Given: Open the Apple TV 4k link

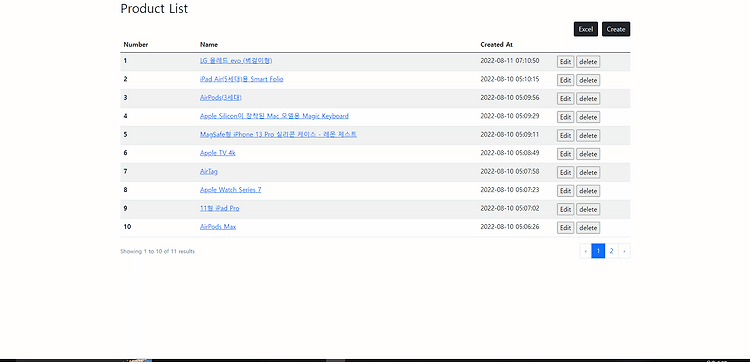Looking at the screenshot, I should point(218,153).
